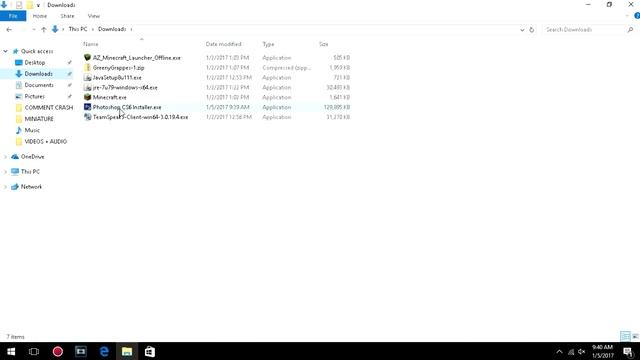
Task: Click This PC in the address path
Action: [78, 29]
